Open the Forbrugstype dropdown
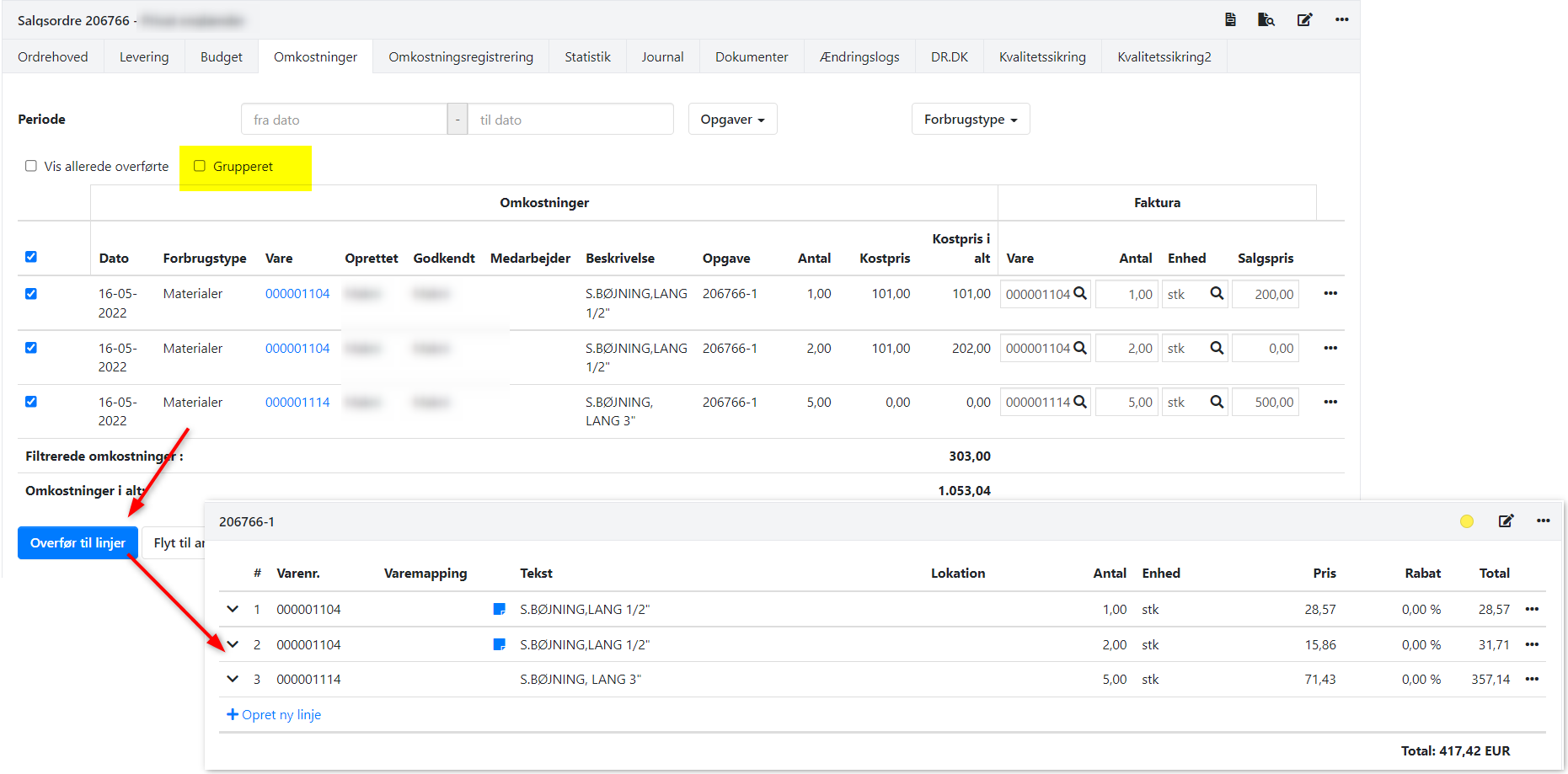 pos(970,120)
